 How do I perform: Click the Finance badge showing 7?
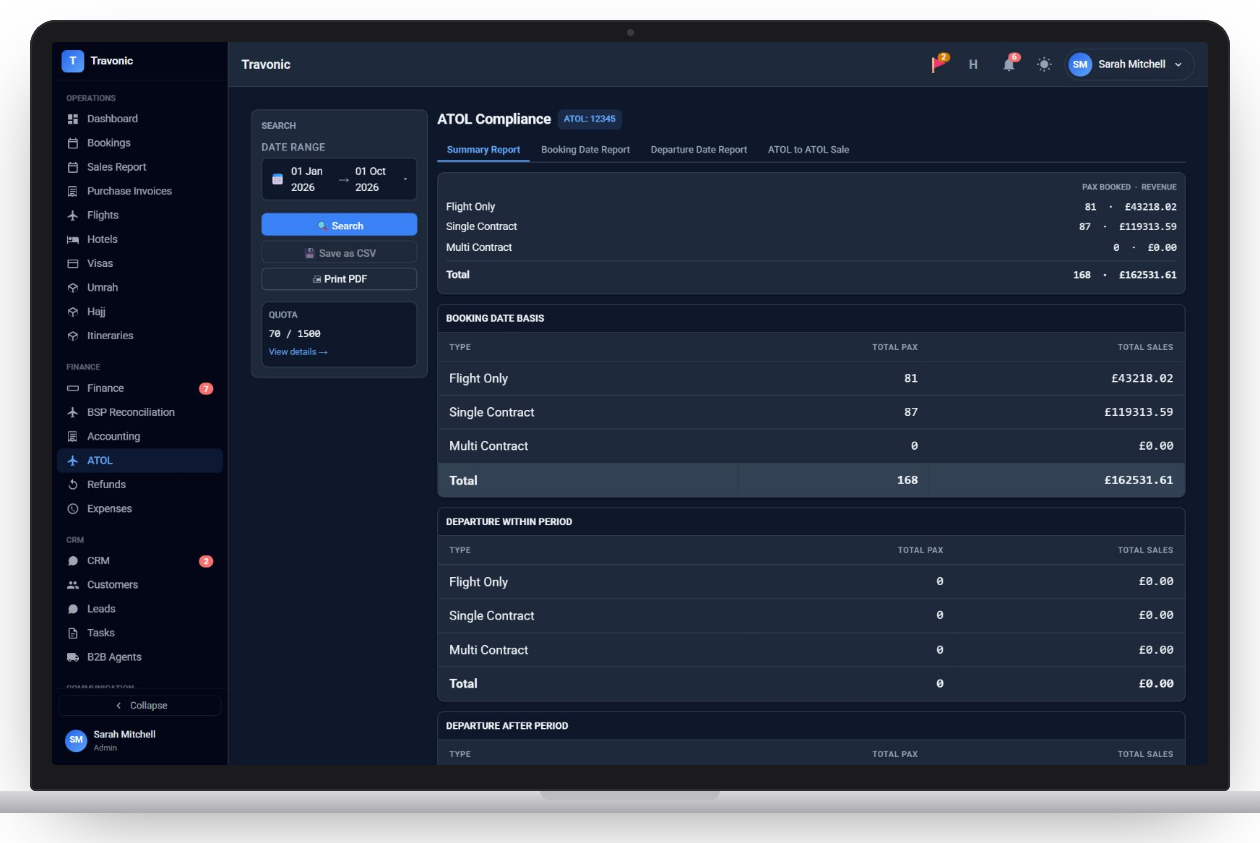206,388
